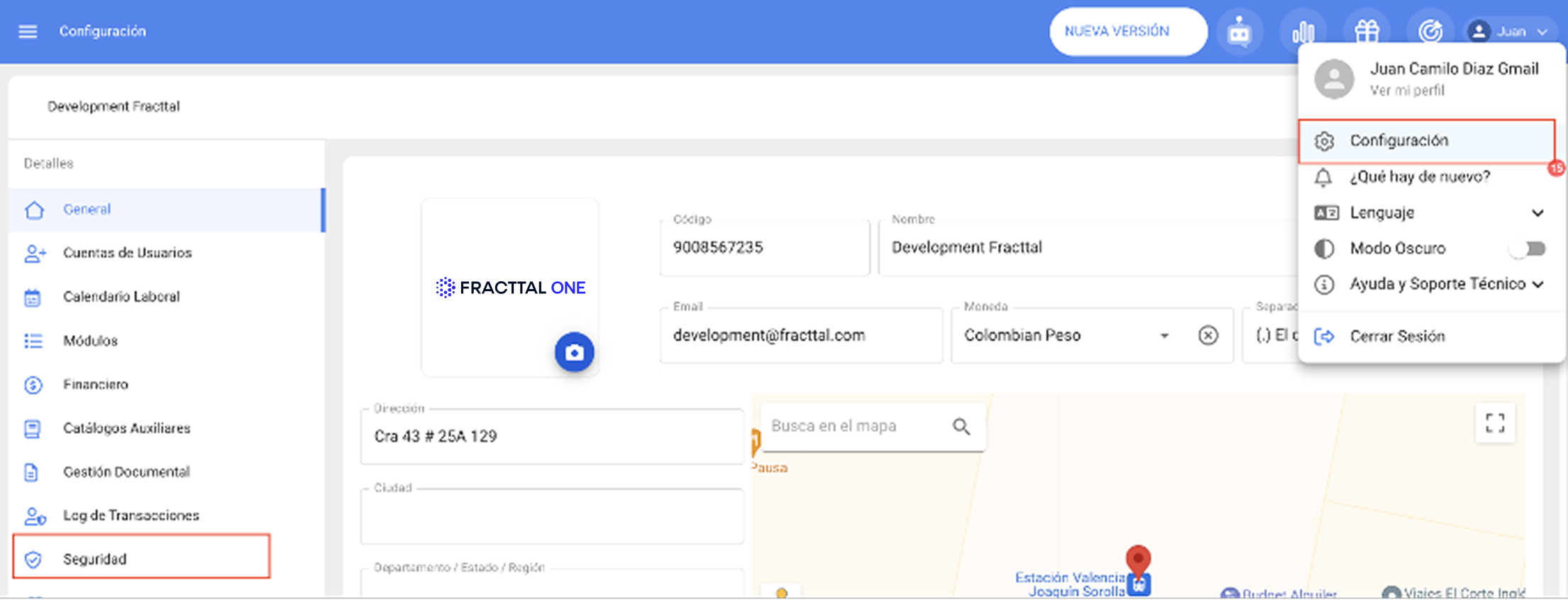Open Calendario Laboral section
The width and height of the screenshot is (1568, 600).
tap(167, 297)
